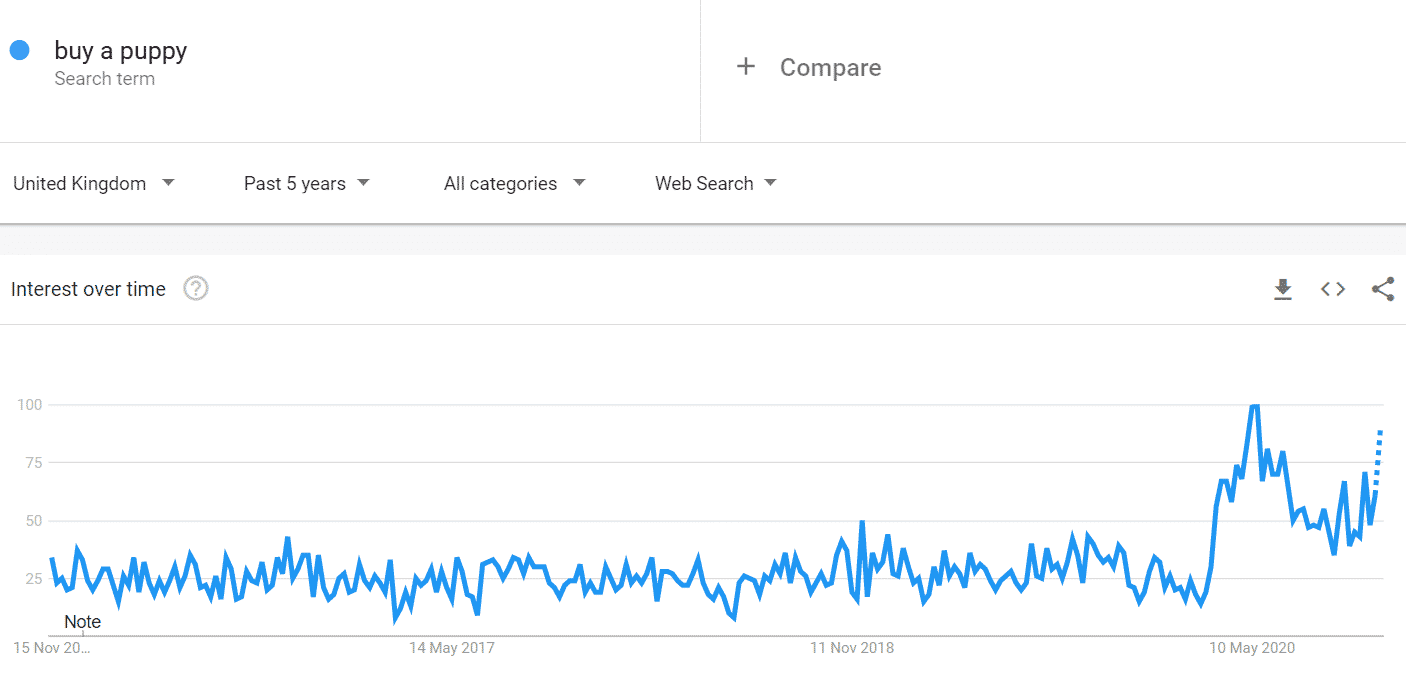The height and width of the screenshot is (689, 1406).
Task: Click the Interest over time heading
Action: [x=88, y=289]
